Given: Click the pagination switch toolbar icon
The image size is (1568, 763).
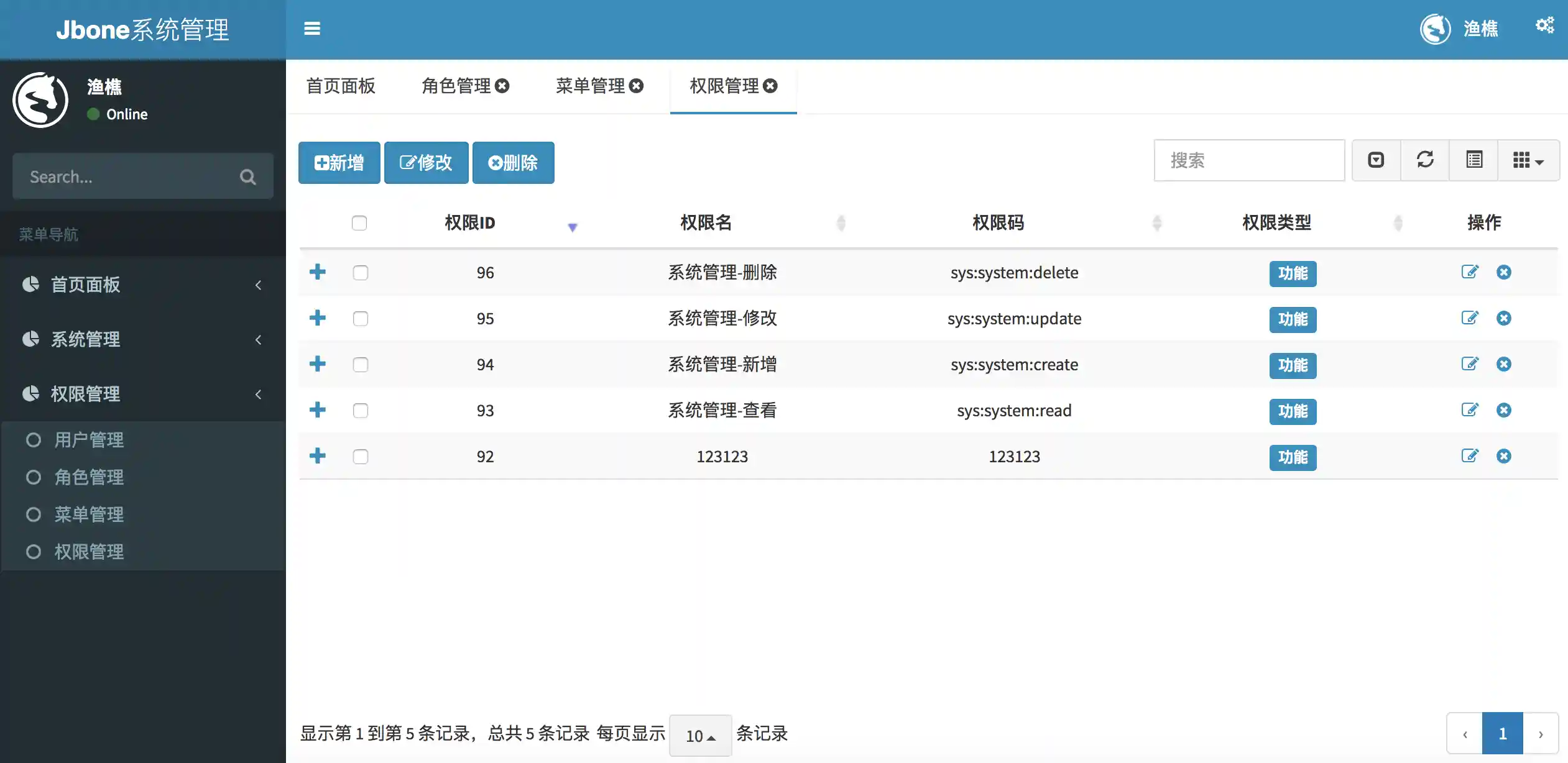Looking at the screenshot, I should click(x=1376, y=160).
